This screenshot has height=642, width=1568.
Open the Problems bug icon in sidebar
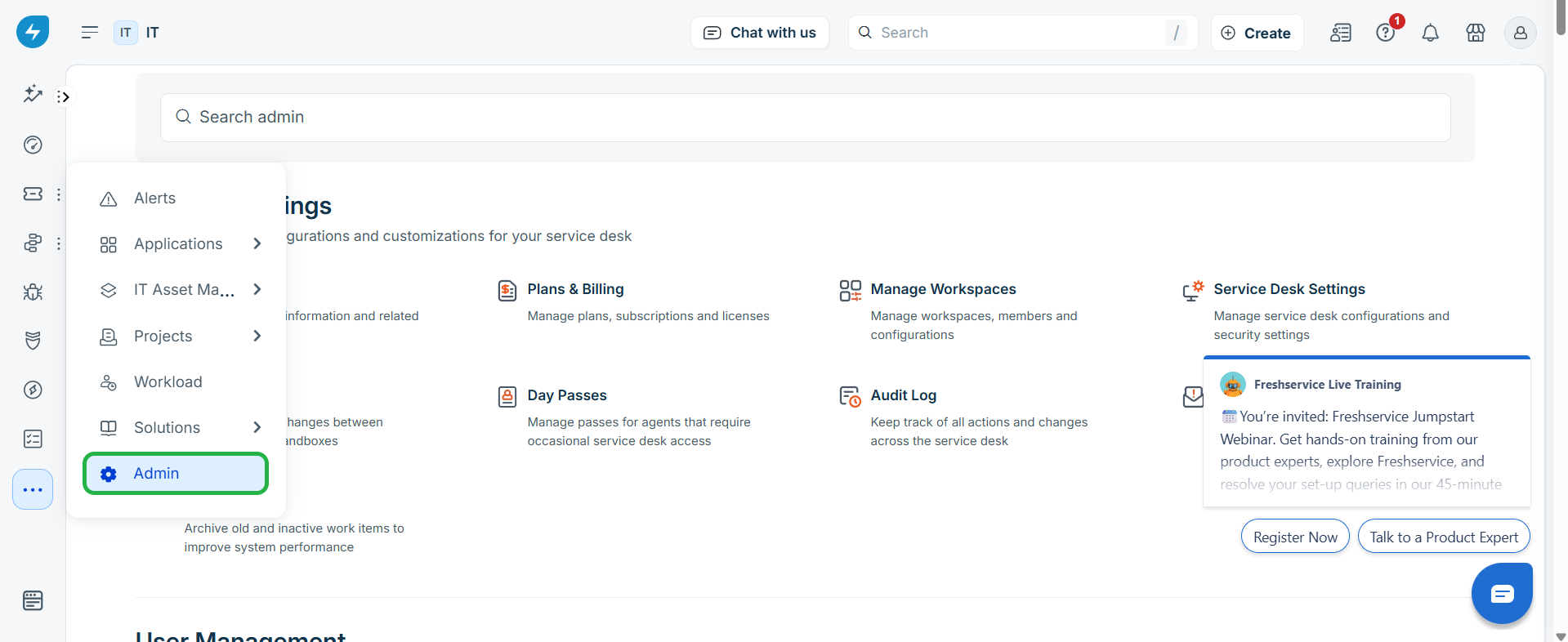pos(33,292)
